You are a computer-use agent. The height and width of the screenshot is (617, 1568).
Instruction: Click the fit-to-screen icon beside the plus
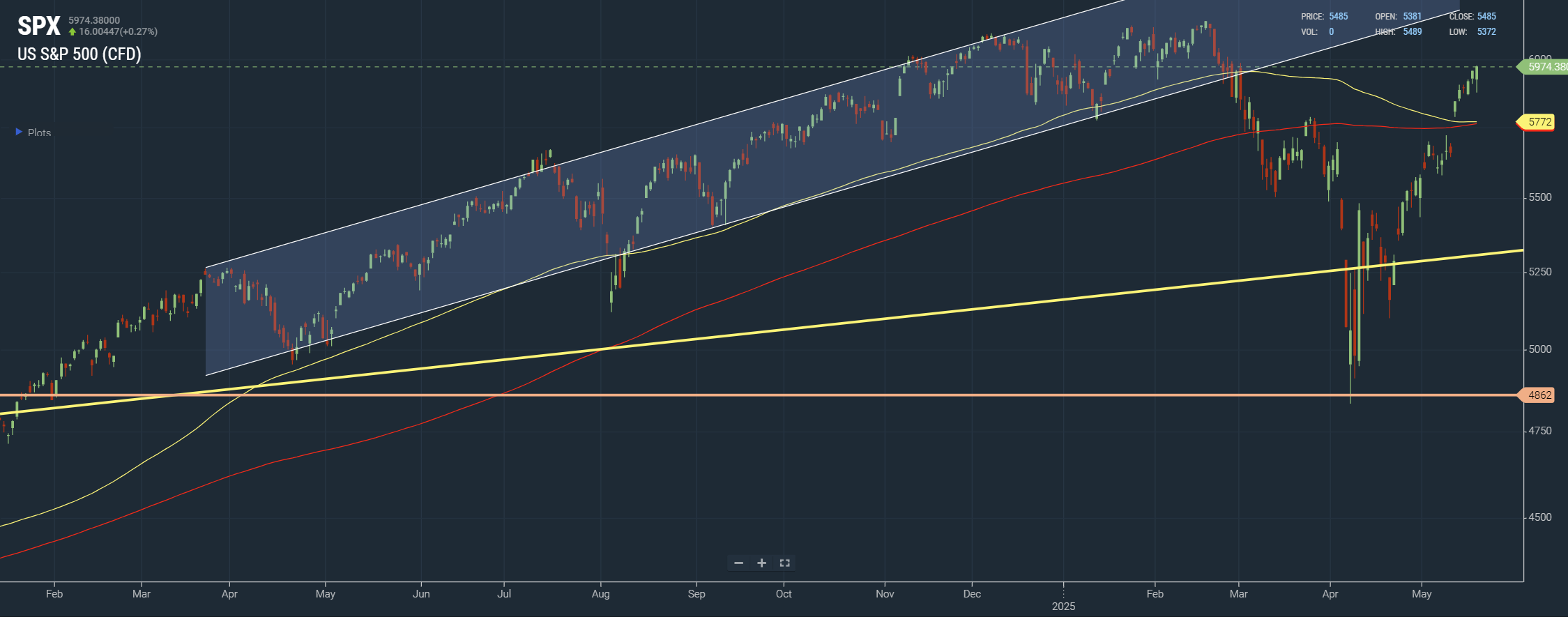coord(784,563)
